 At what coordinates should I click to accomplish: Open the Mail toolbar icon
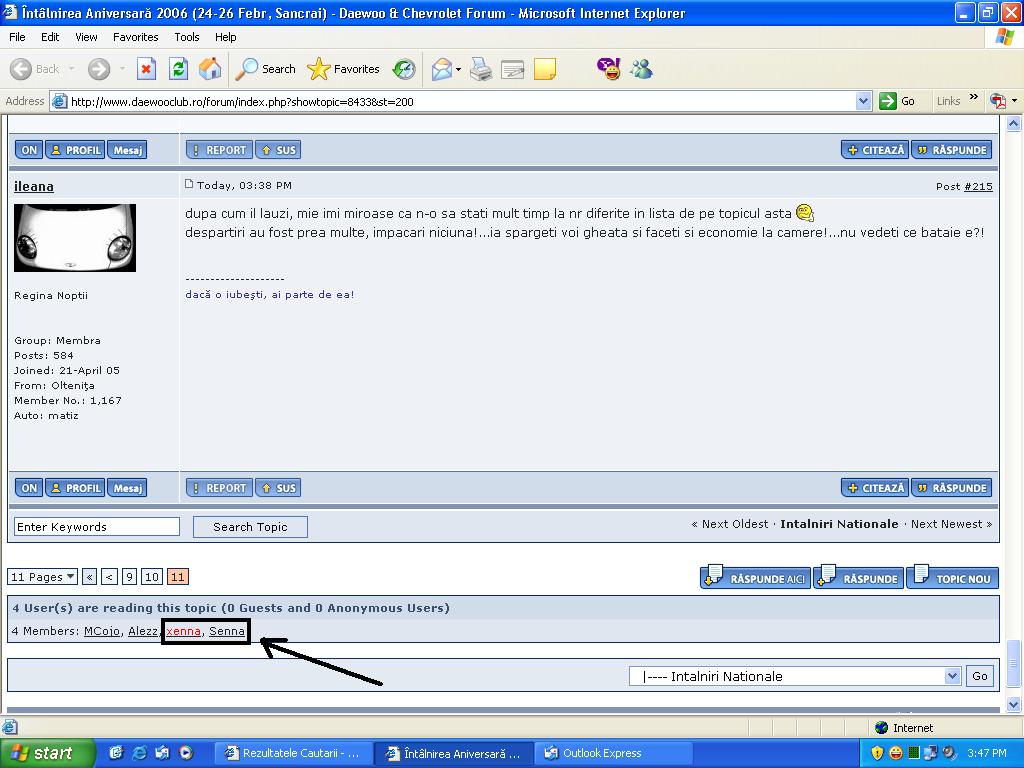pos(441,69)
